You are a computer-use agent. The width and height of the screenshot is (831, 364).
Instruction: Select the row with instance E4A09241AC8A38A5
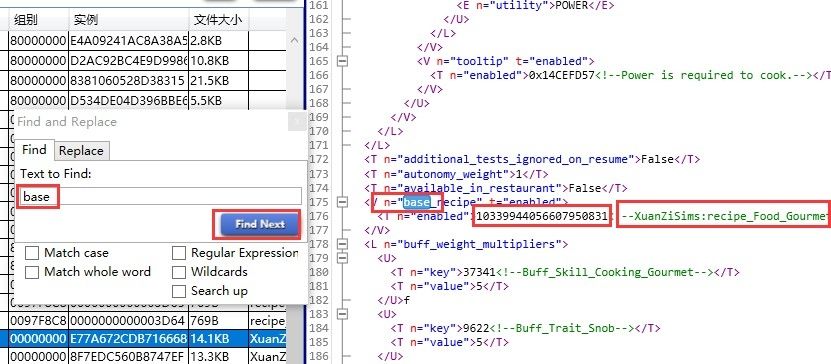tap(147, 41)
